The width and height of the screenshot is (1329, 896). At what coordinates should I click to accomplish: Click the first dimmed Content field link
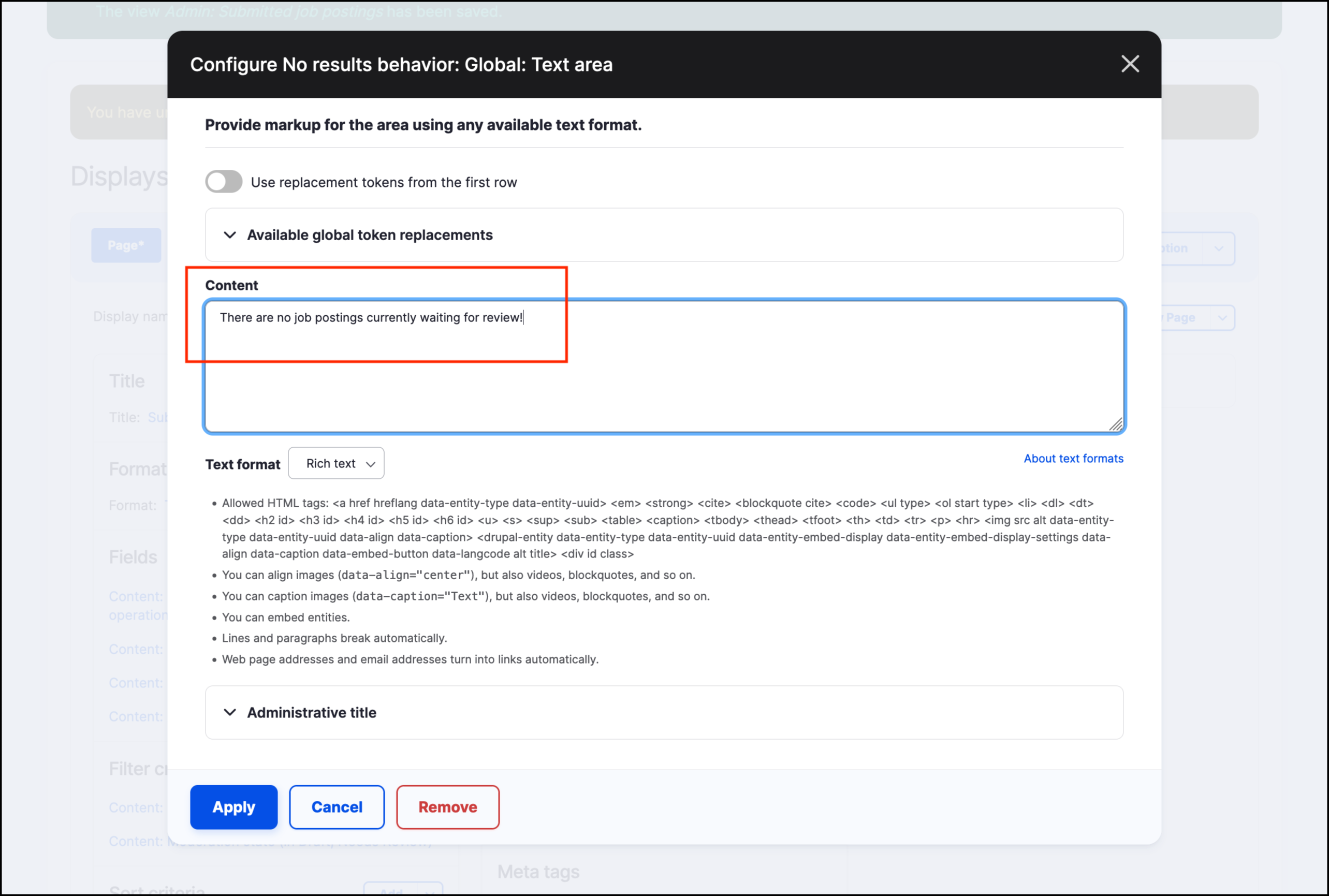coord(136,597)
